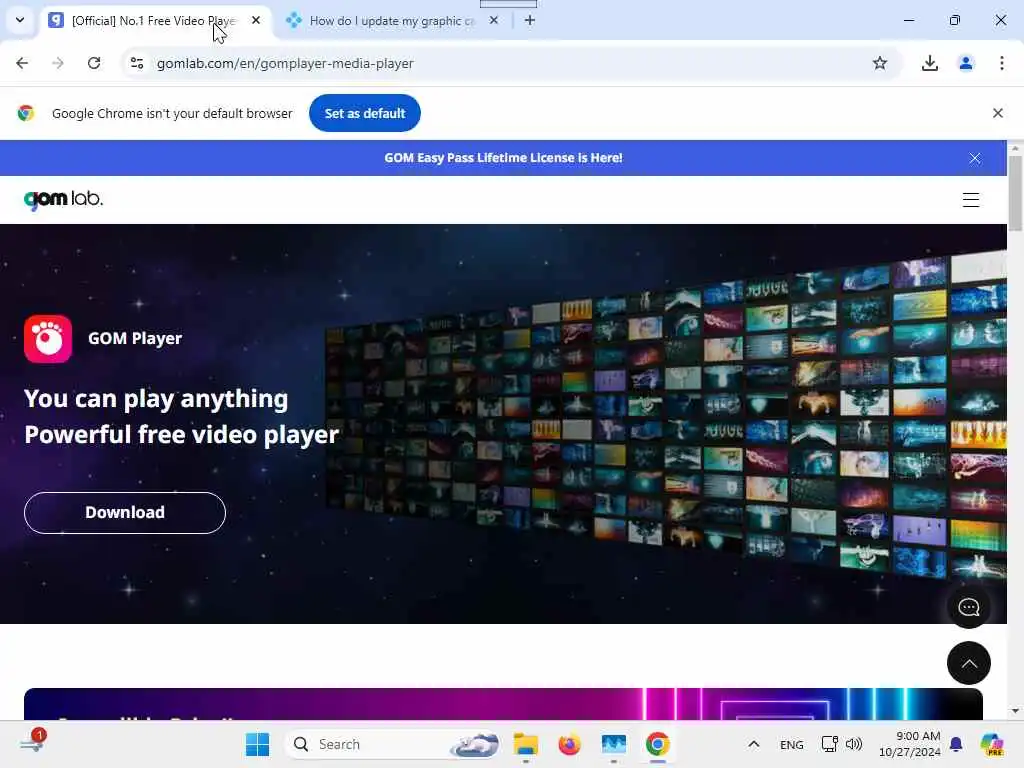Click the GOM Player app icon

(x=48, y=338)
